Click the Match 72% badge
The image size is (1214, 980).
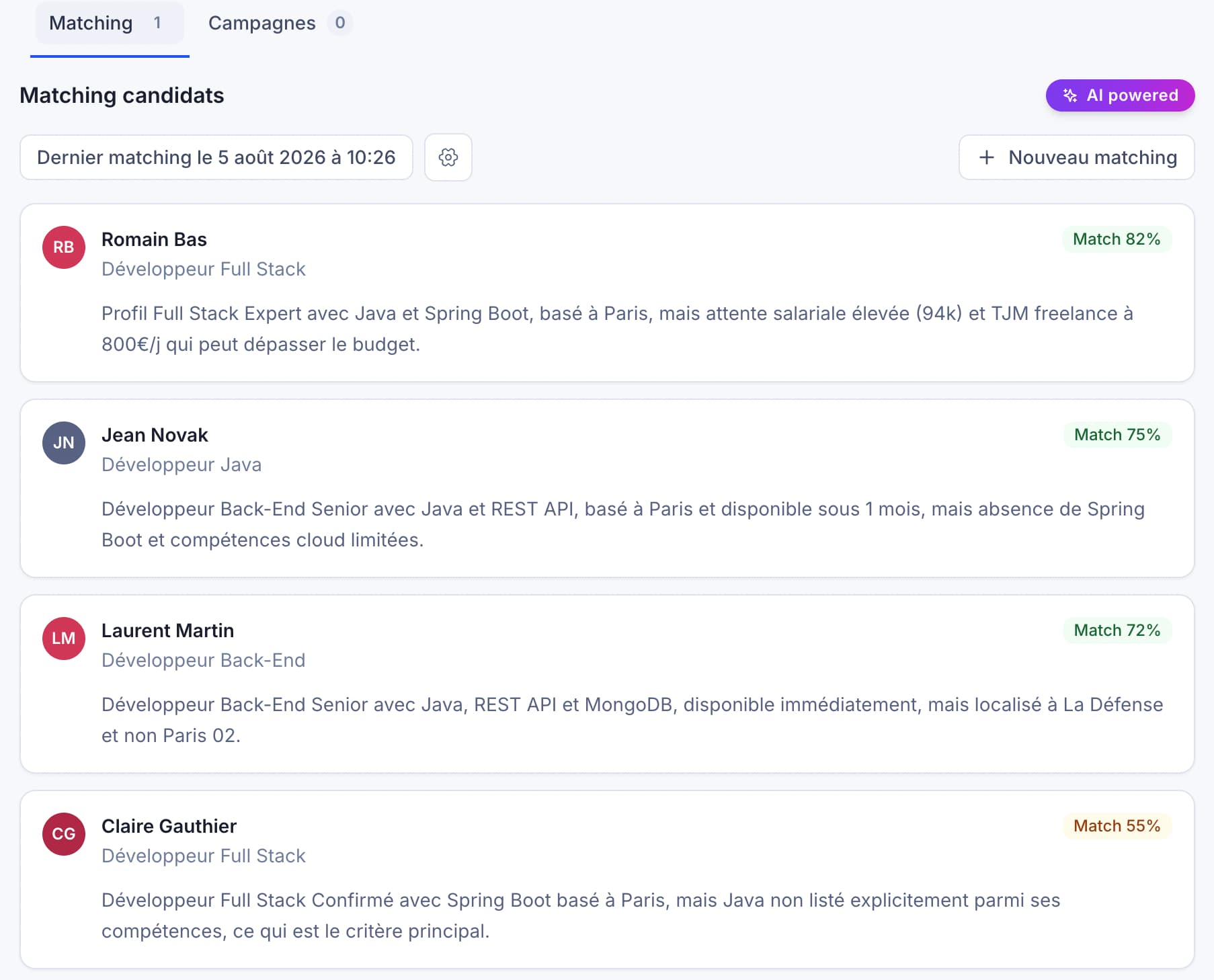(x=1117, y=630)
